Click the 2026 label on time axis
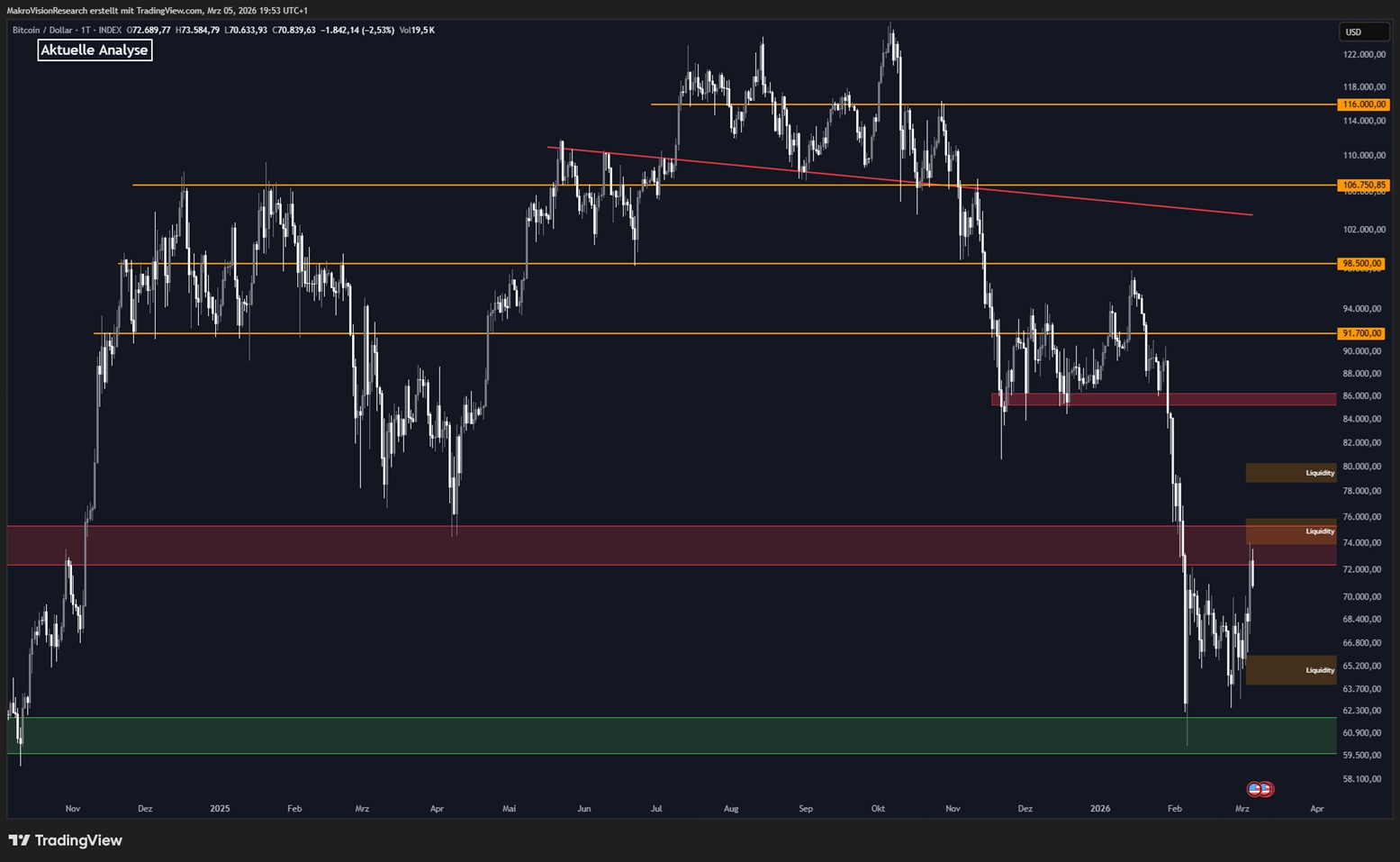The height and width of the screenshot is (862, 1400). (1099, 809)
